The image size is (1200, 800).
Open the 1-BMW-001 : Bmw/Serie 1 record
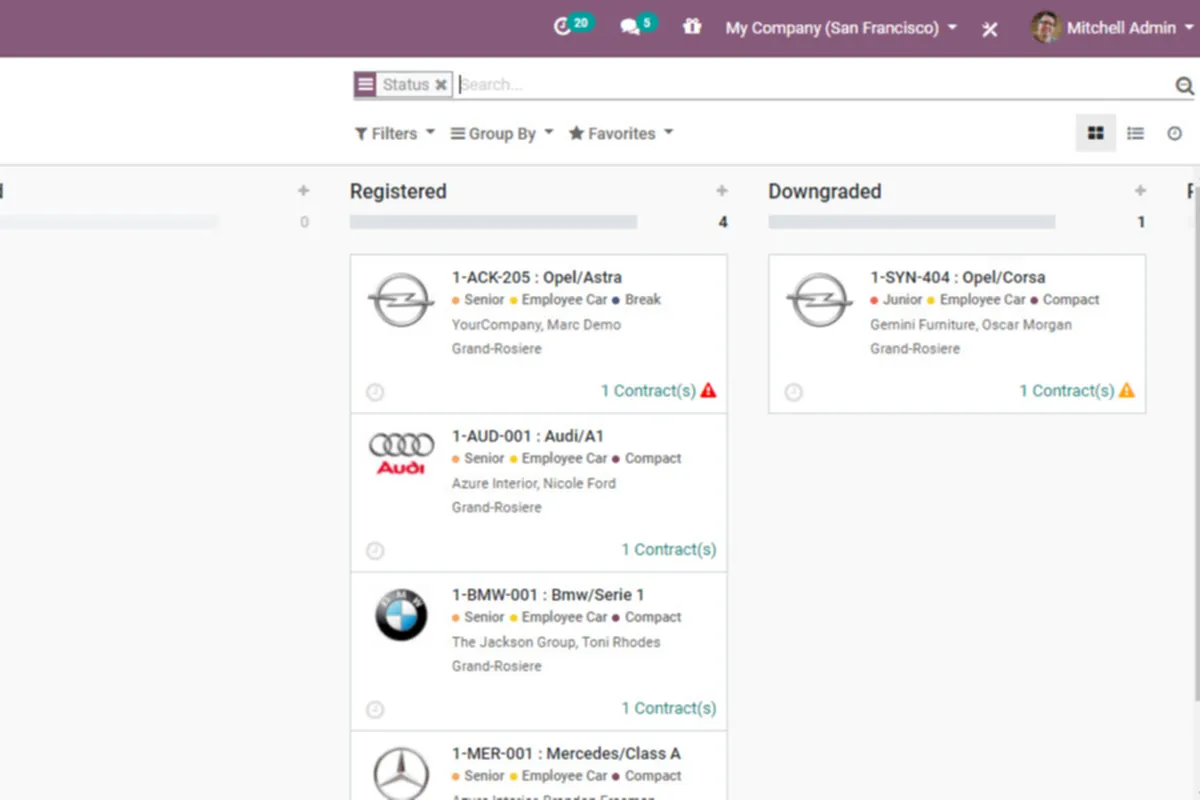(548, 594)
